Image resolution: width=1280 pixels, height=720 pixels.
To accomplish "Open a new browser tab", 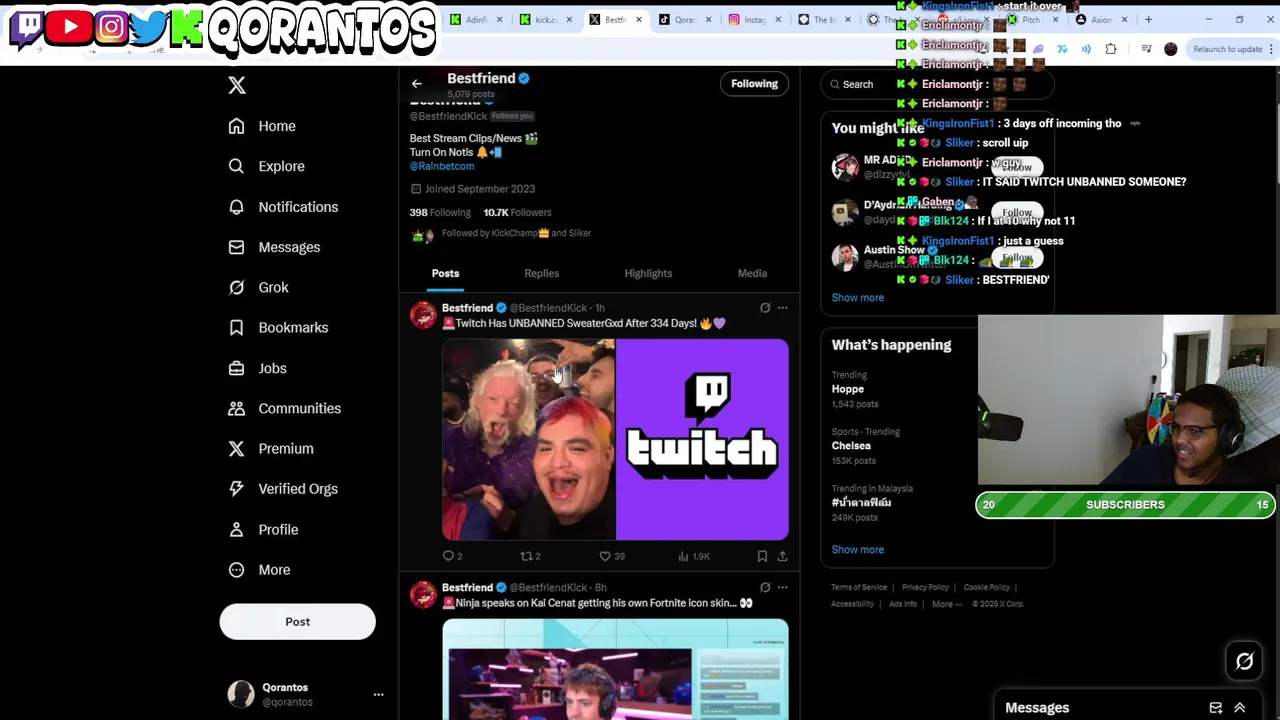I will click(1148, 19).
